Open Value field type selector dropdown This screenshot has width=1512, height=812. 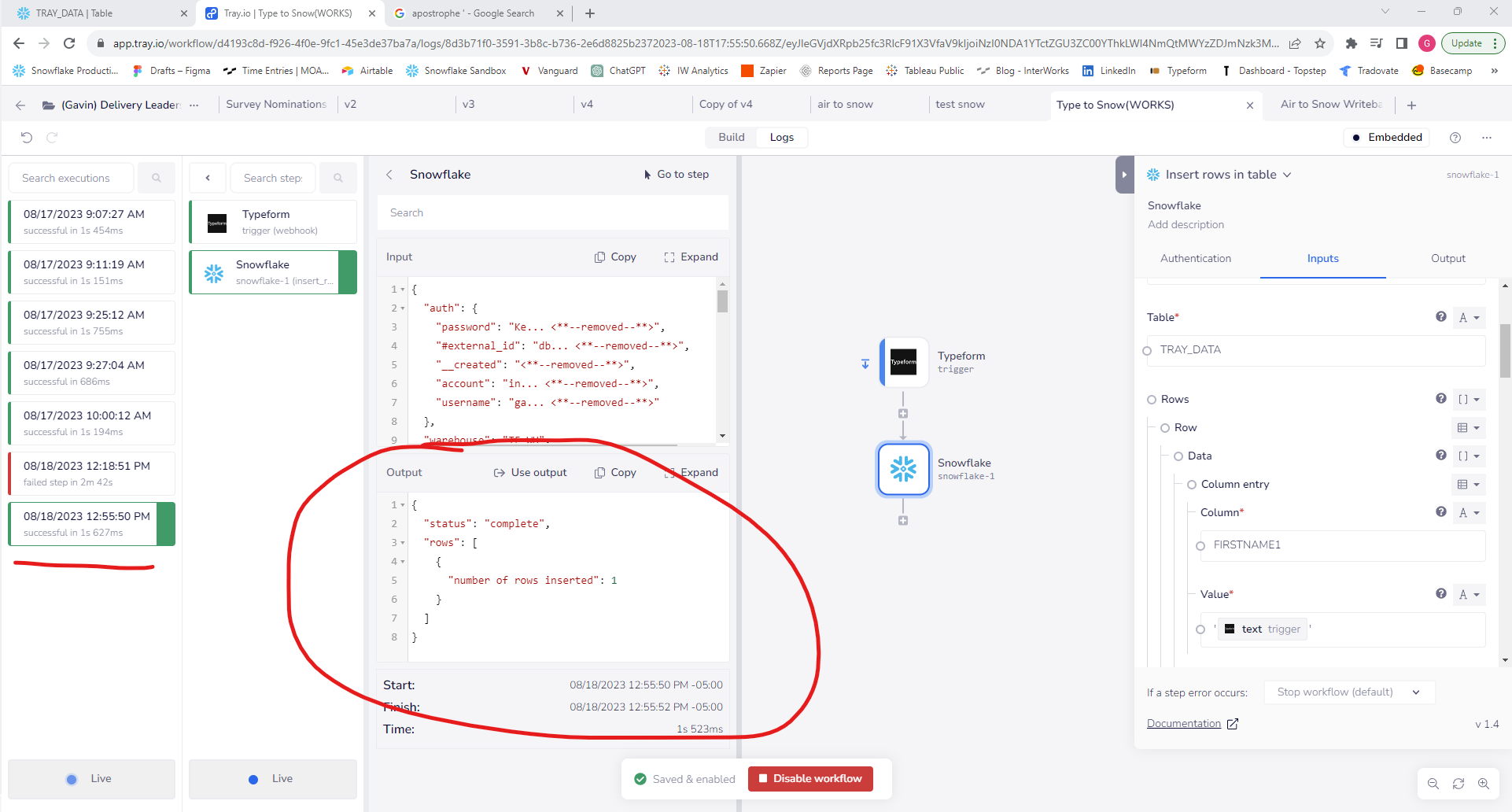coord(1470,595)
